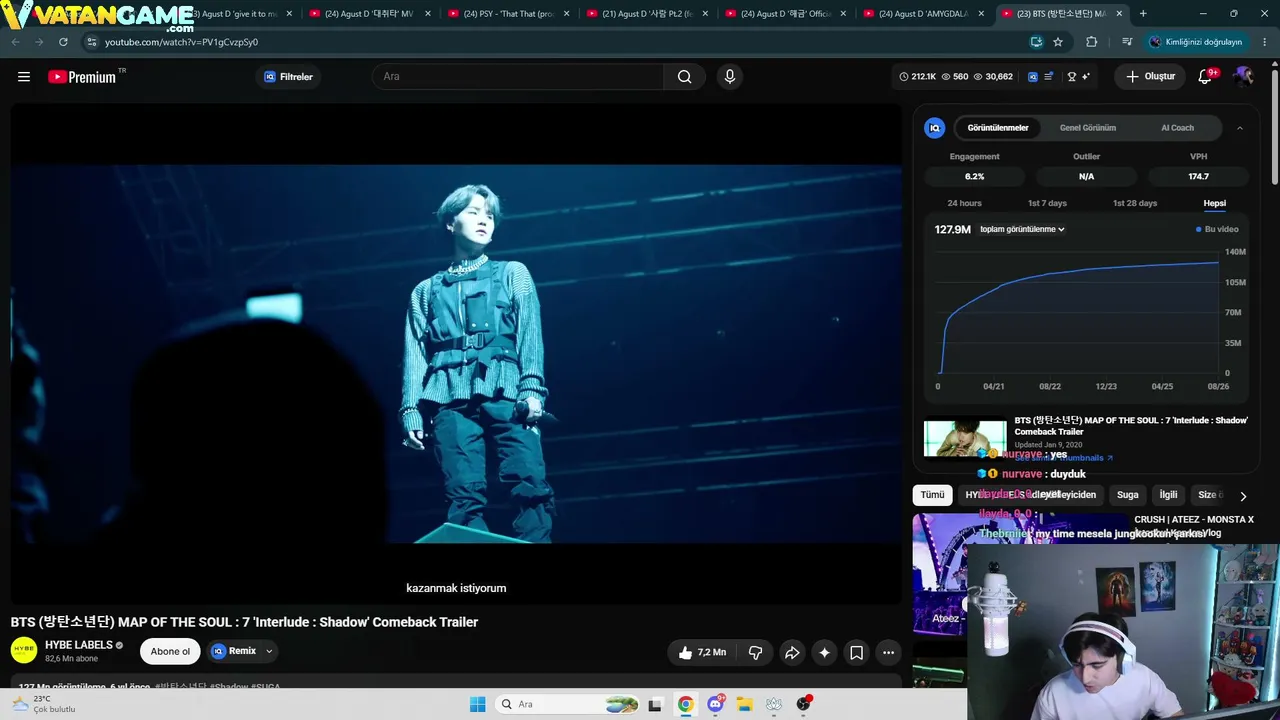Click the trophy icon in stats bar
Screen dimensions: 1280x720
coord(1072,77)
